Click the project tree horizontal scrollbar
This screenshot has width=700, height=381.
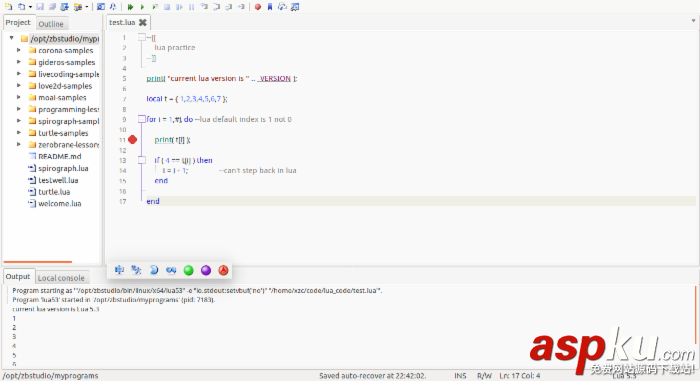point(38,262)
